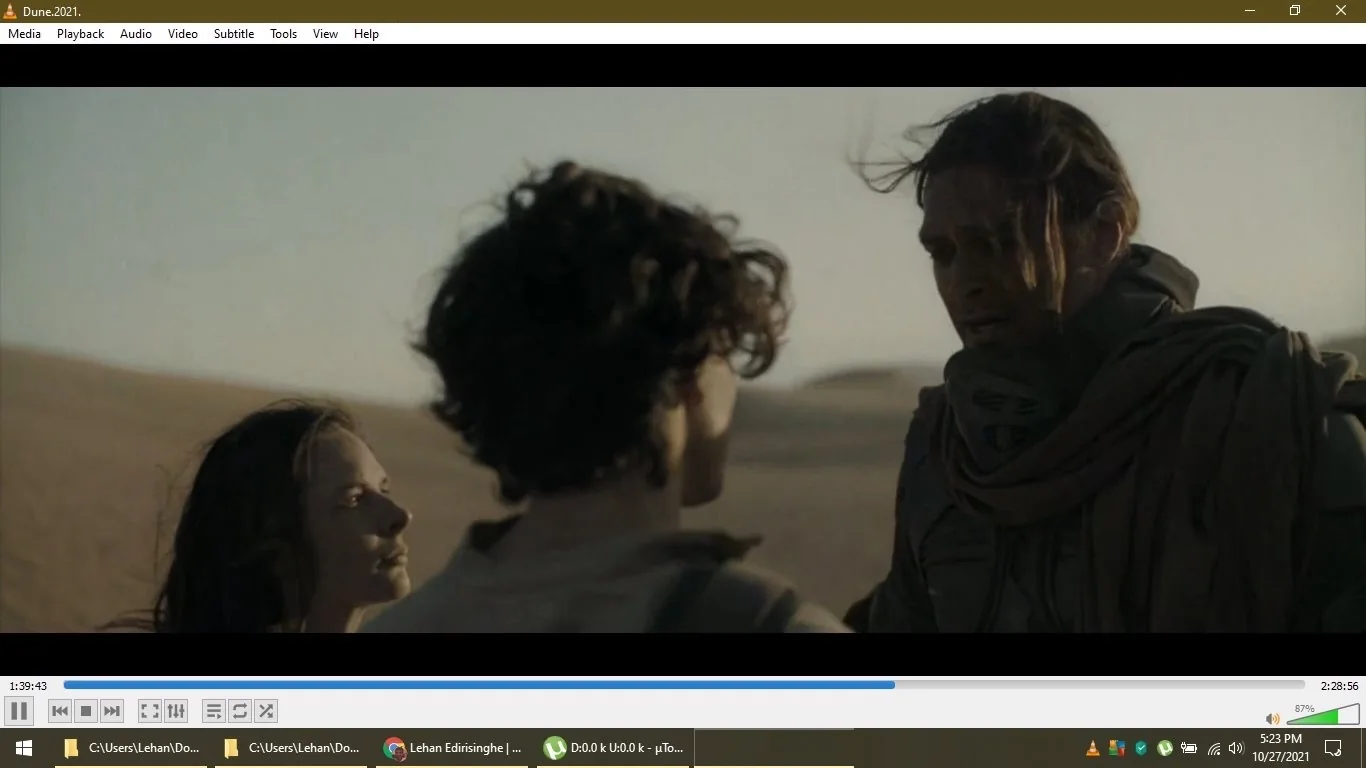The image size is (1366, 768).
Task: Jump to the previous media item
Action: (x=60, y=711)
